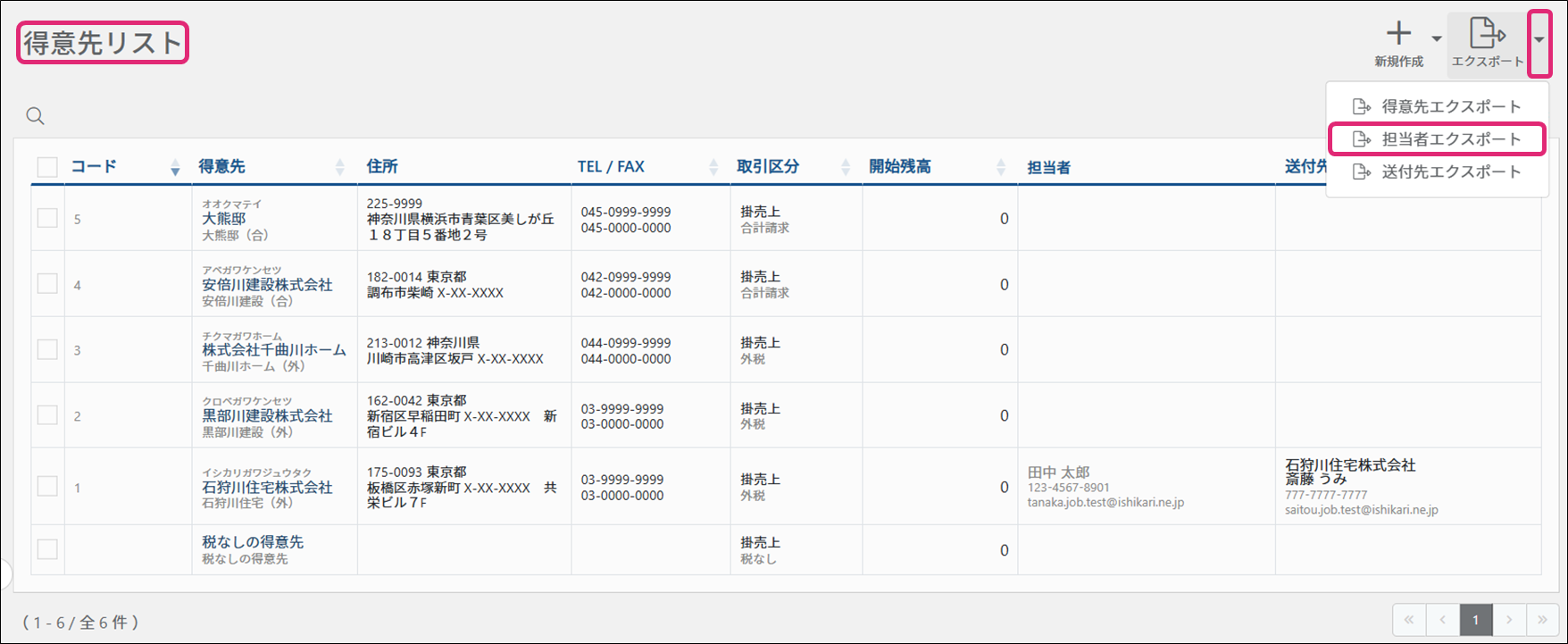Viewport: 1568px width, 644px height.
Task: Sort the 開始残高 column arrows
Action: point(1001,167)
